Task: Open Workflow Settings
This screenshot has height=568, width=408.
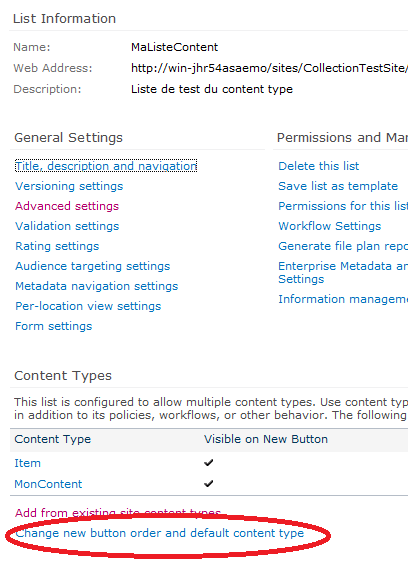Action: 329,226
